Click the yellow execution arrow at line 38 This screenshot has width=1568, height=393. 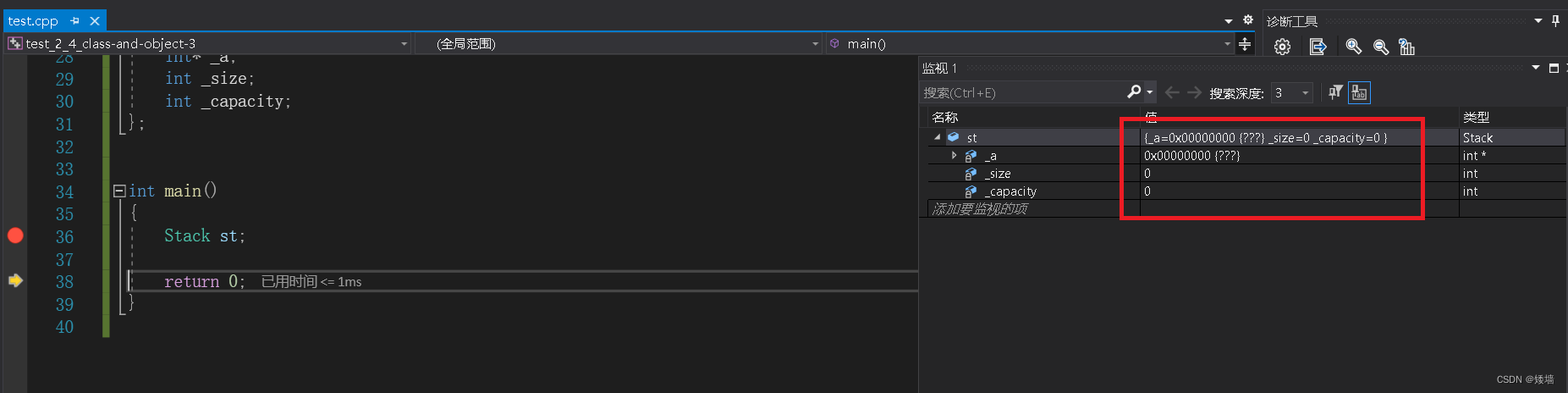15,280
